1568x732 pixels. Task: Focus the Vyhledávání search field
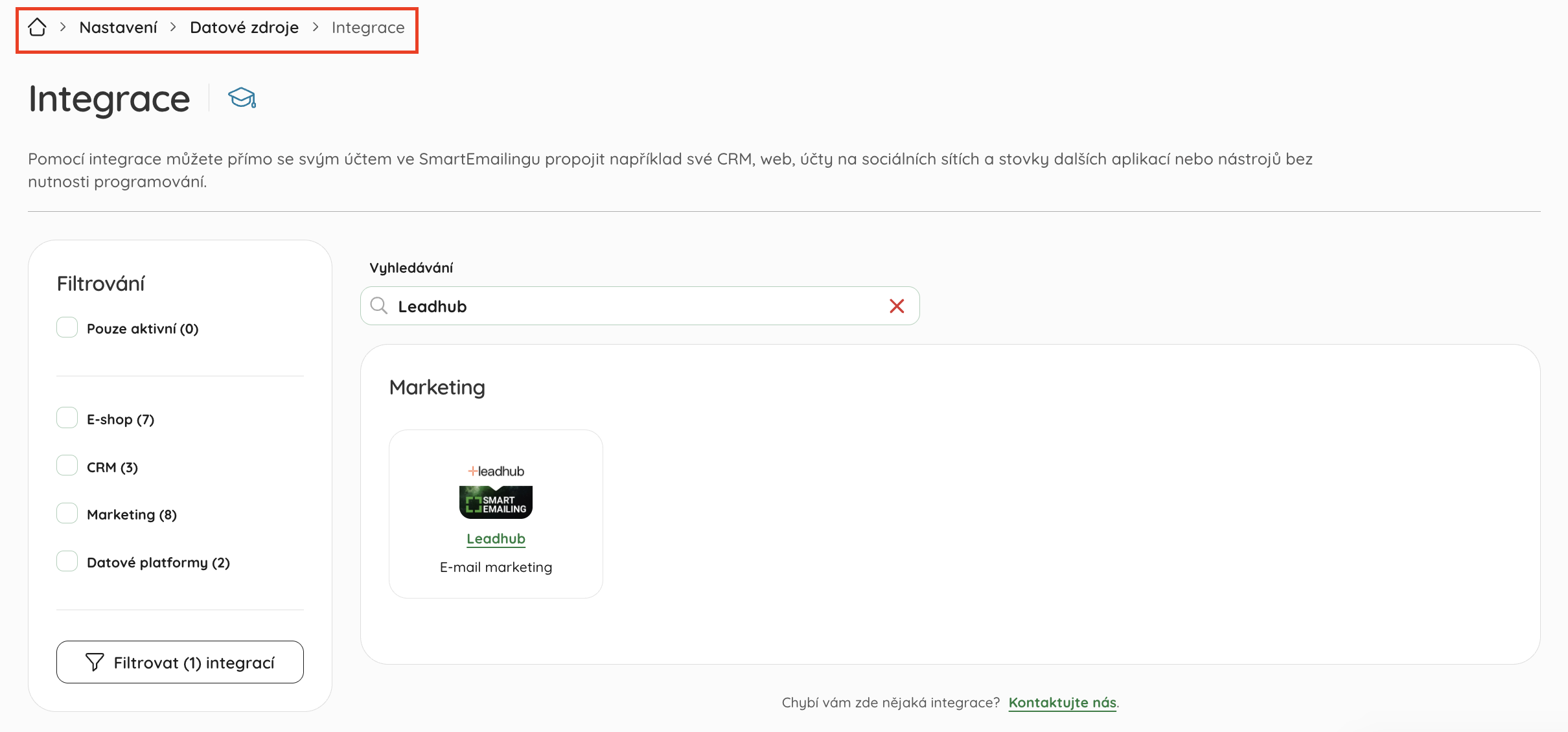[x=640, y=306]
